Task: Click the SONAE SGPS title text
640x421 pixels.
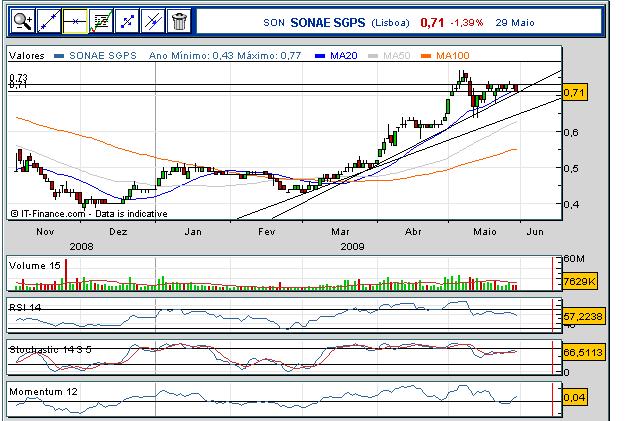Action: (x=328, y=23)
